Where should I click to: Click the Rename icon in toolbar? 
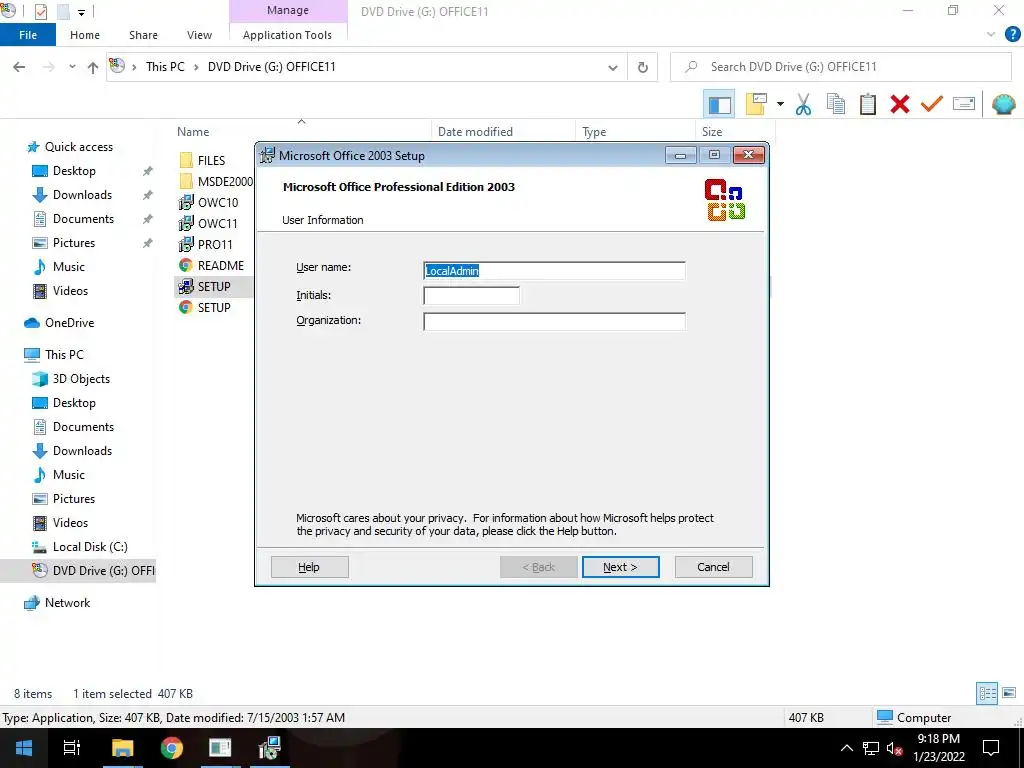pos(964,104)
